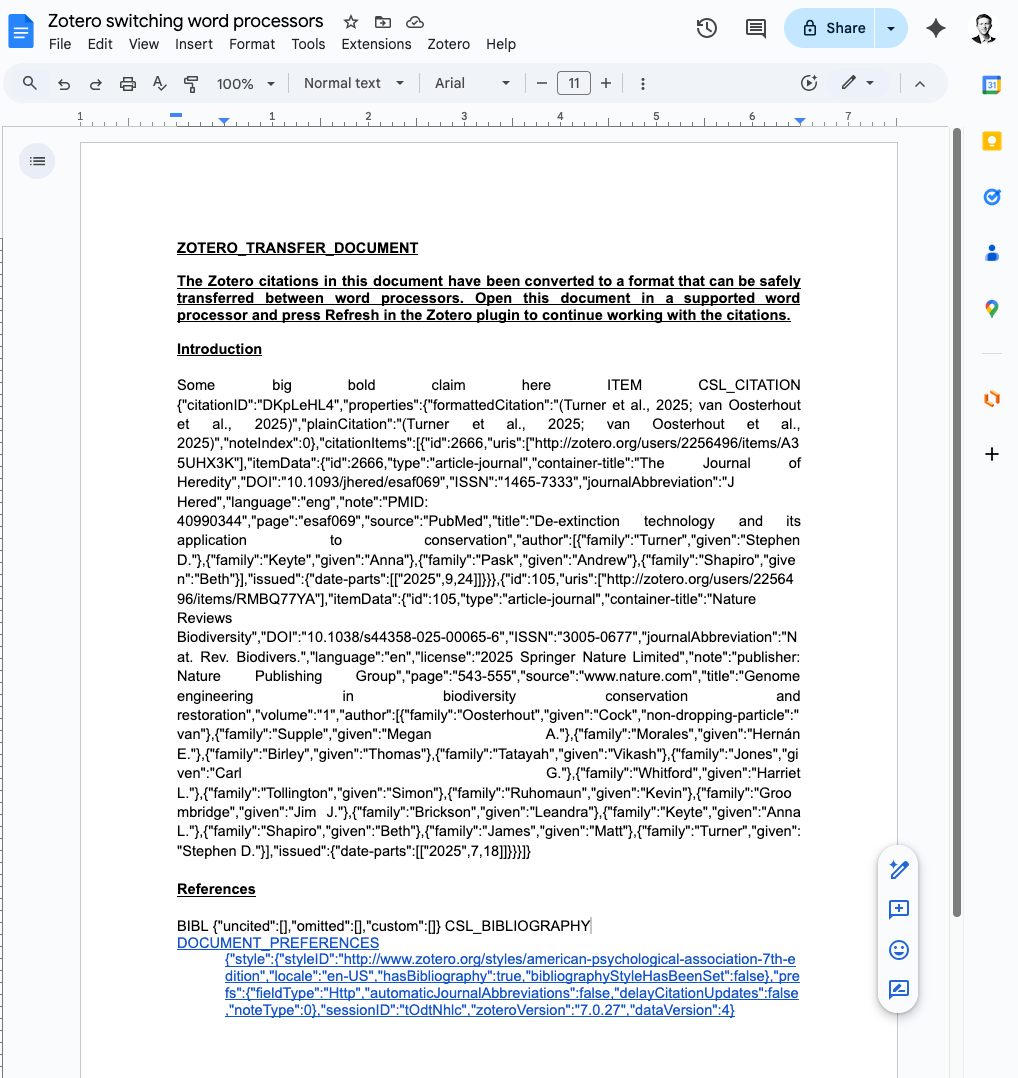Image resolution: width=1018 pixels, height=1078 pixels.
Task: Open Google Tasks side panel
Action: (991, 197)
